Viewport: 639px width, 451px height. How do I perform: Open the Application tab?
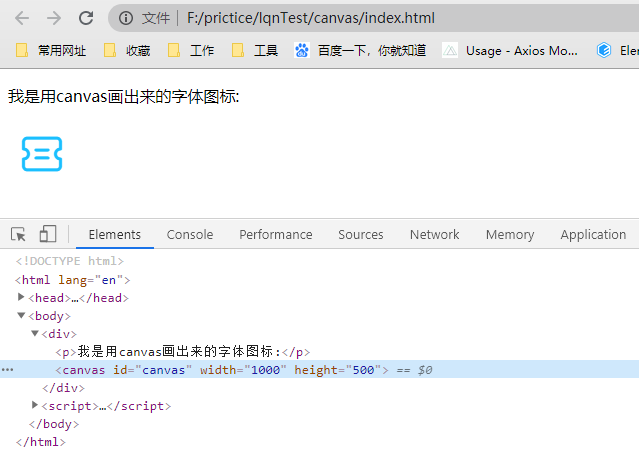593,235
